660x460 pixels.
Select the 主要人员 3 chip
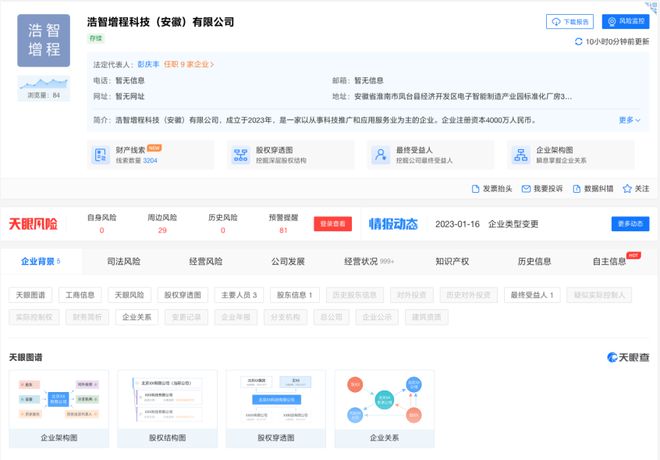pos(239,295)
